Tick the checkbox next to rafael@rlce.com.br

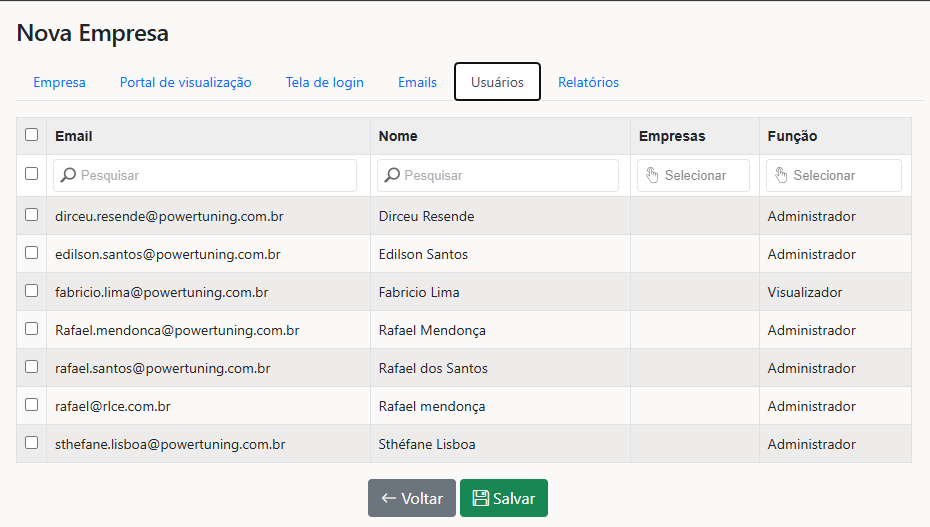tap(32, 405)
